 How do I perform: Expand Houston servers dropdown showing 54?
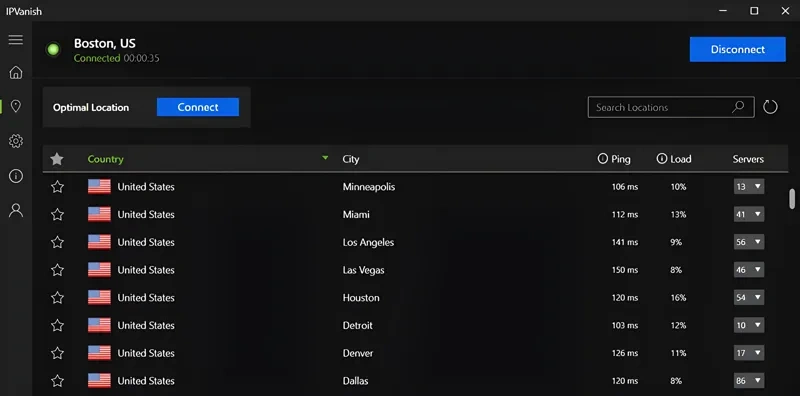[748, 298]
